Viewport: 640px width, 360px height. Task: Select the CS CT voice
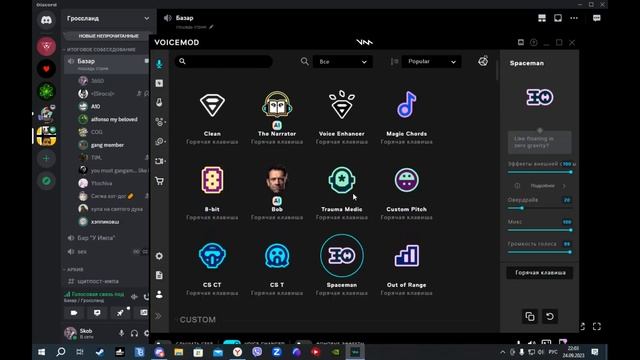coord(212,256)
